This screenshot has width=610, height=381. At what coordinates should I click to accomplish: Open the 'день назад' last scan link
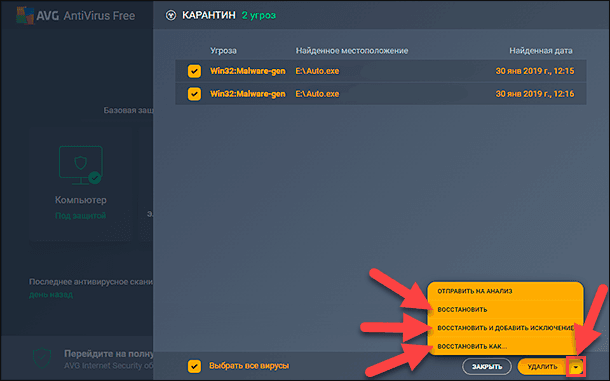(51, 295)
